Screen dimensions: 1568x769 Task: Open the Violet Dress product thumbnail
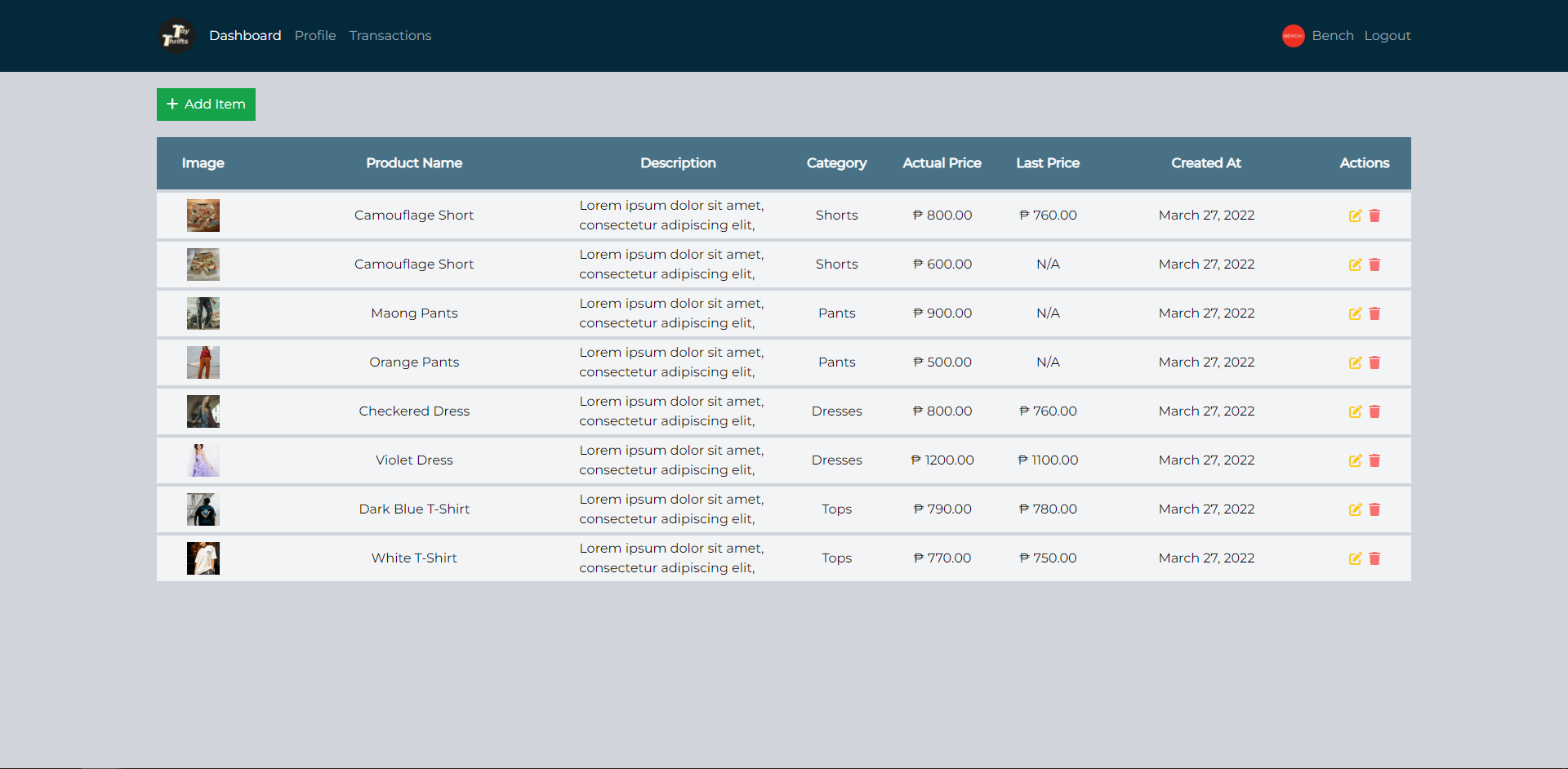pyautogui.click(x=203, y=460)
